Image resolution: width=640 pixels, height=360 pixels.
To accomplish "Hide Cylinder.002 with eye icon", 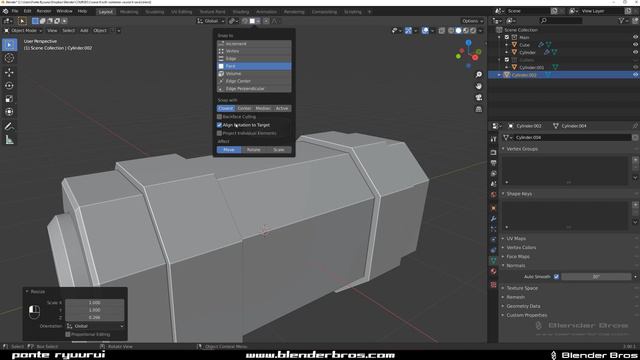I will click(x=635, y=75).
